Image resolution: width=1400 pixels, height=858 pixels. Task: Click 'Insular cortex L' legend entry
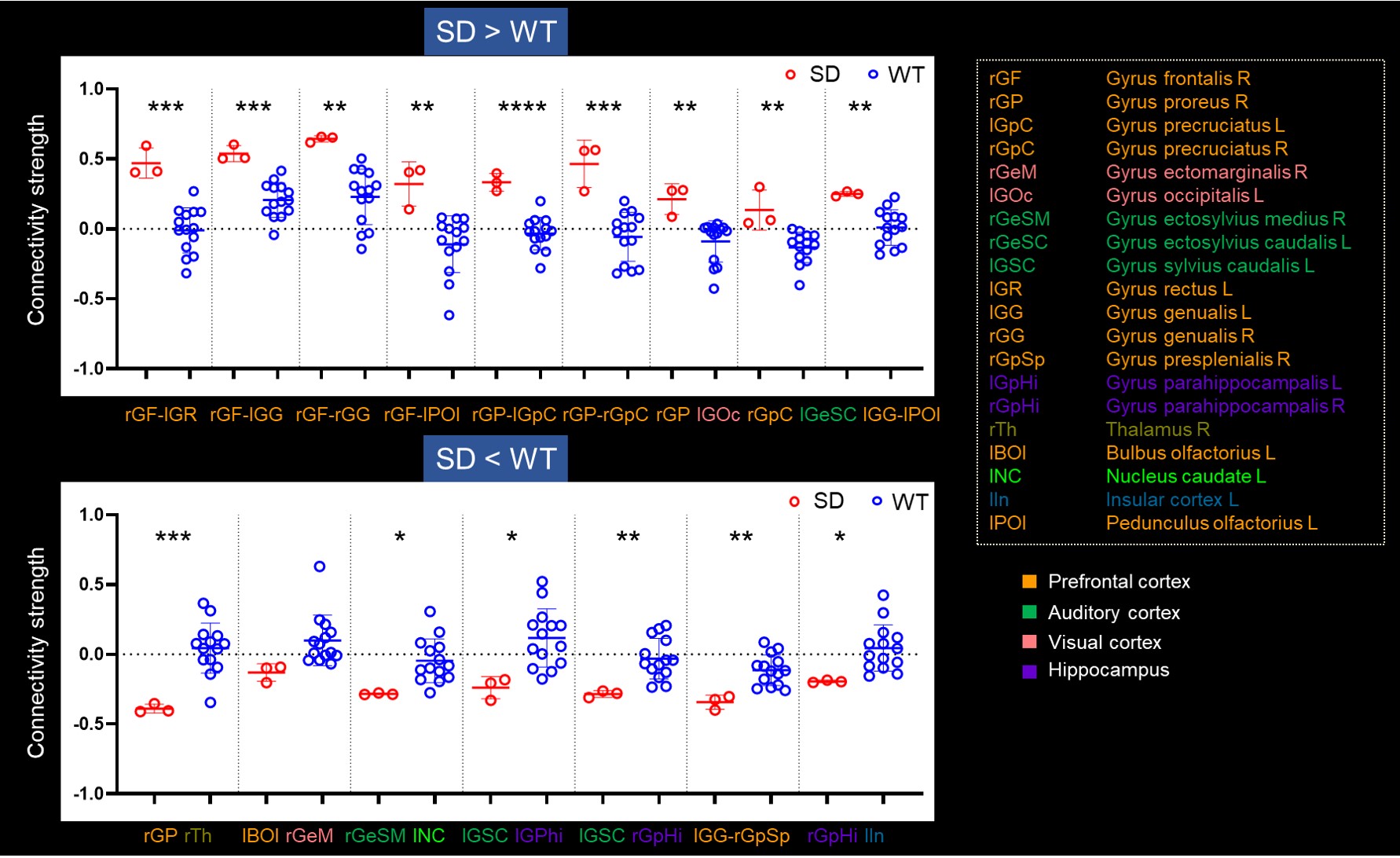(1171, 500)
